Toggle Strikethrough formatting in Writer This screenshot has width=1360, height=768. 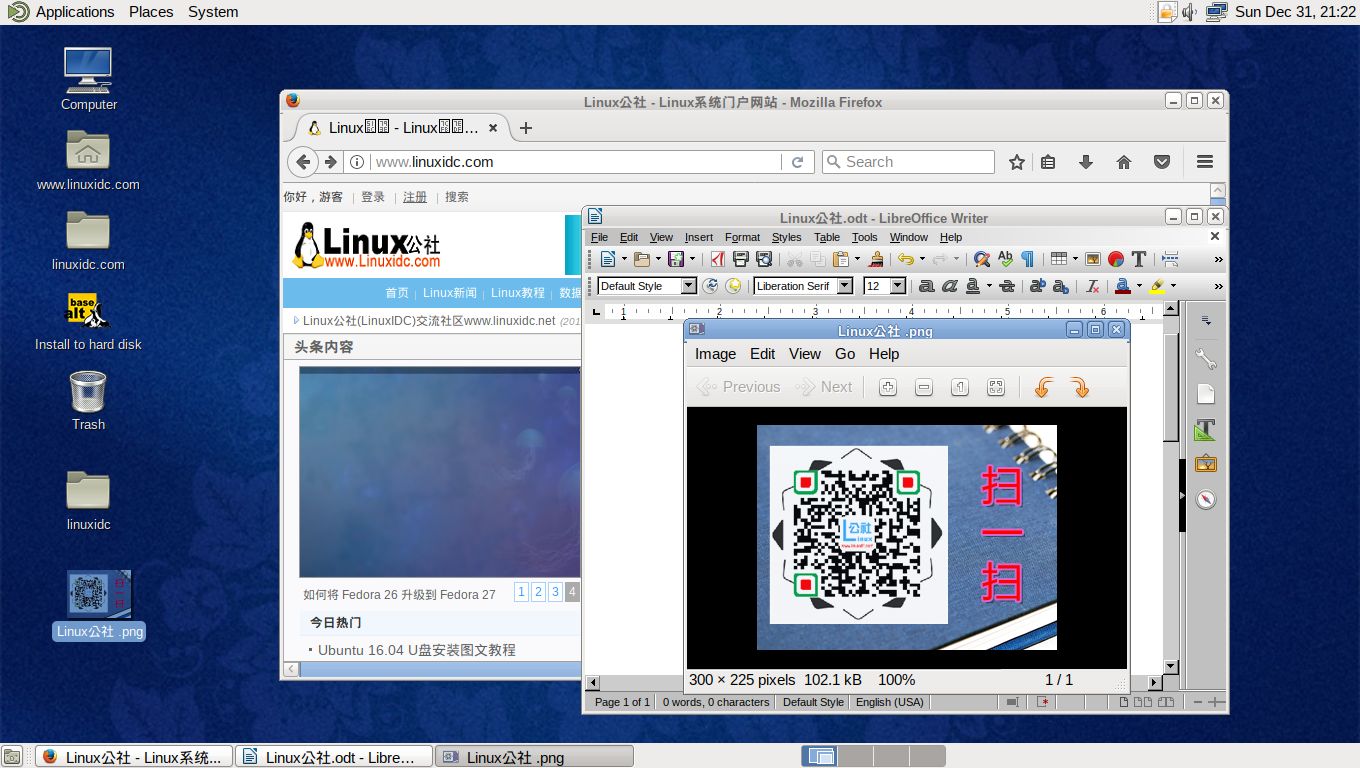tap(1006, 286)
